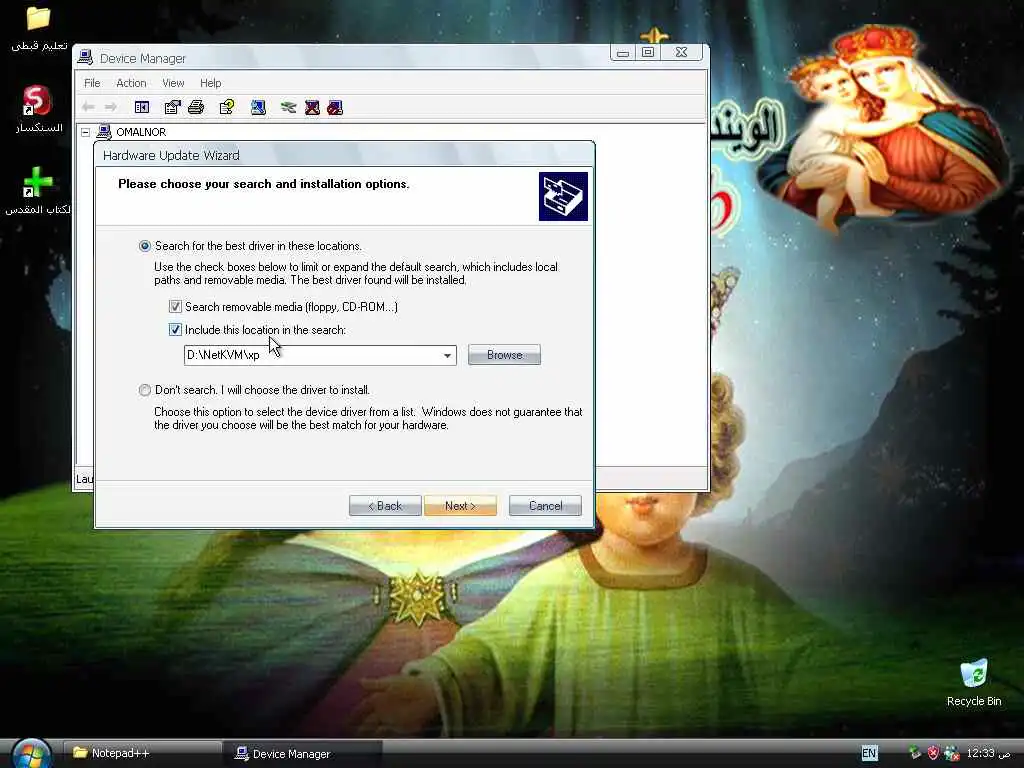Screen dimensions: 1024x768
Task: Click the safely remove hardware tray icon
Action: point(914,753)
